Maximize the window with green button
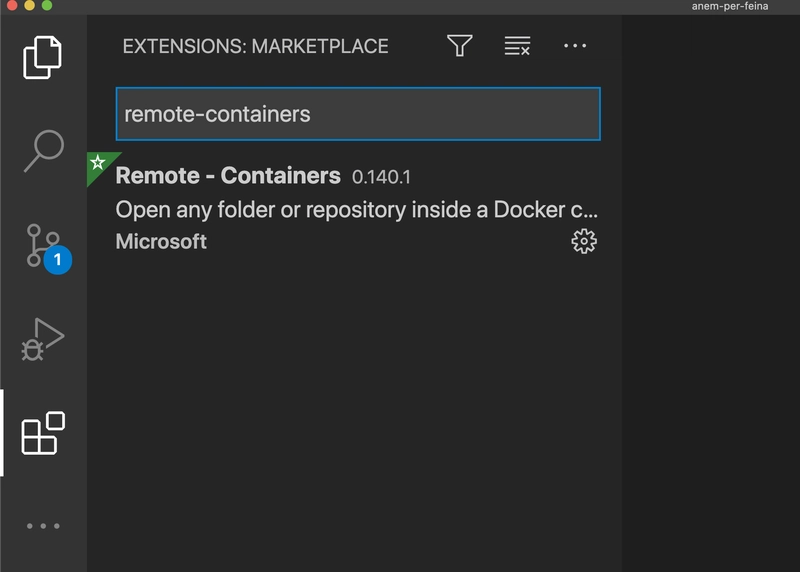The height and width of the screenshot is (572, 800). tap(47, 5)
